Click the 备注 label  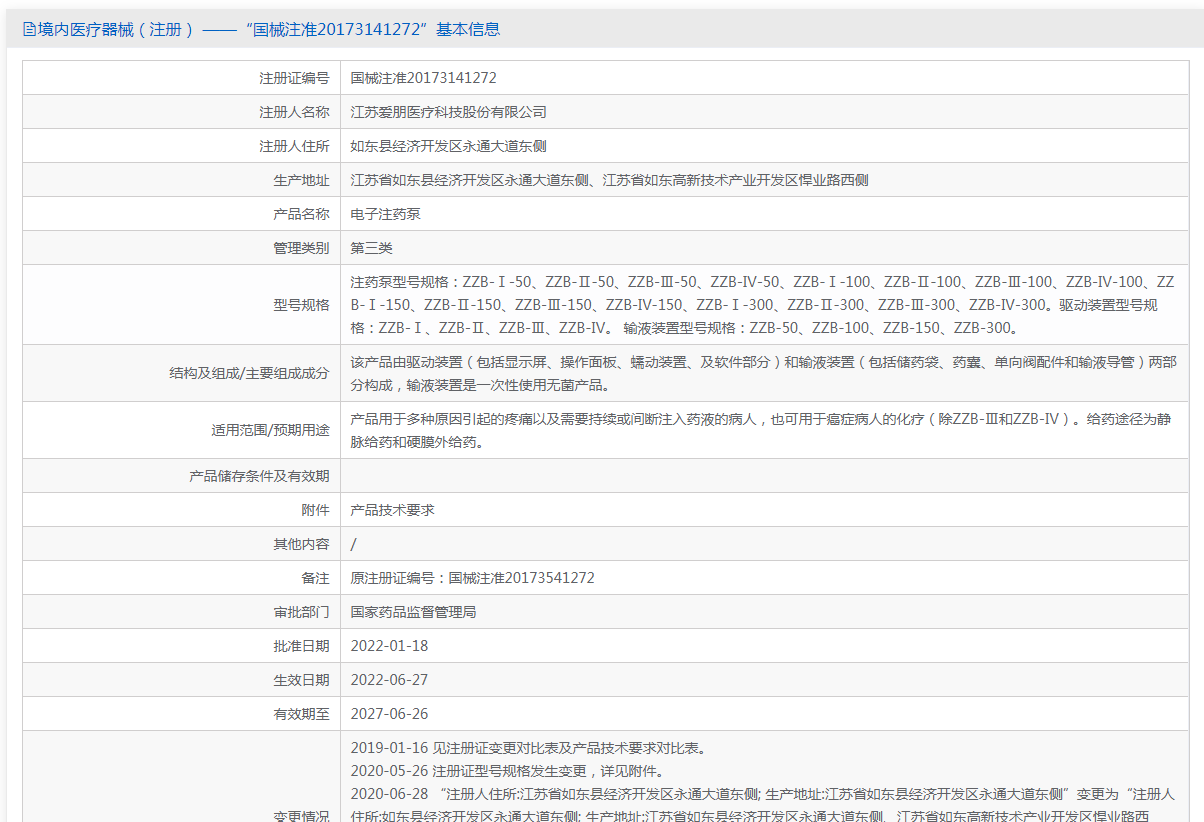(315, 578)
